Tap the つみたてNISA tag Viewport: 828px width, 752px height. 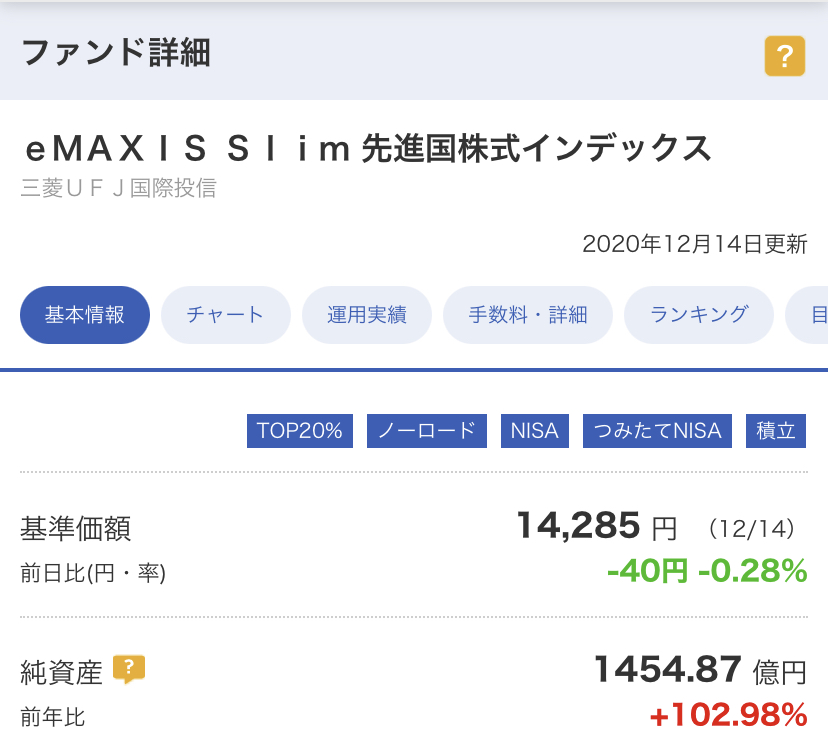pyautogui.click(x=657, y=431)
